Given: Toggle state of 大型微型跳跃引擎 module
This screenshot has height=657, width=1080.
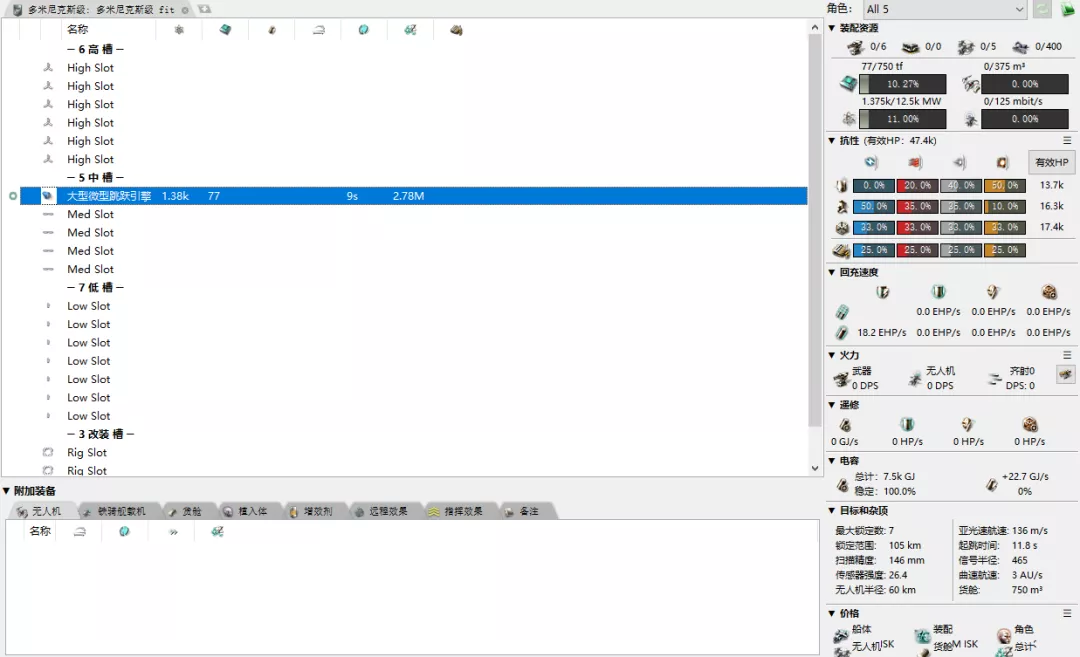Looking at the screenshot, I should pyautogui.click(x=12, y=196).
